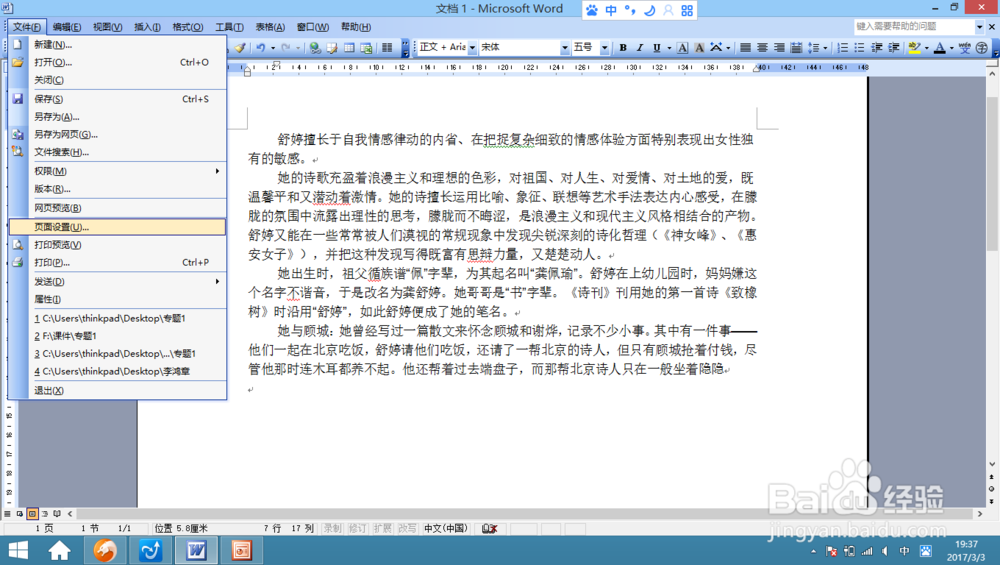Switch to Web layout view button
This screenshot has height=565, width=1000.
(20, 513)
